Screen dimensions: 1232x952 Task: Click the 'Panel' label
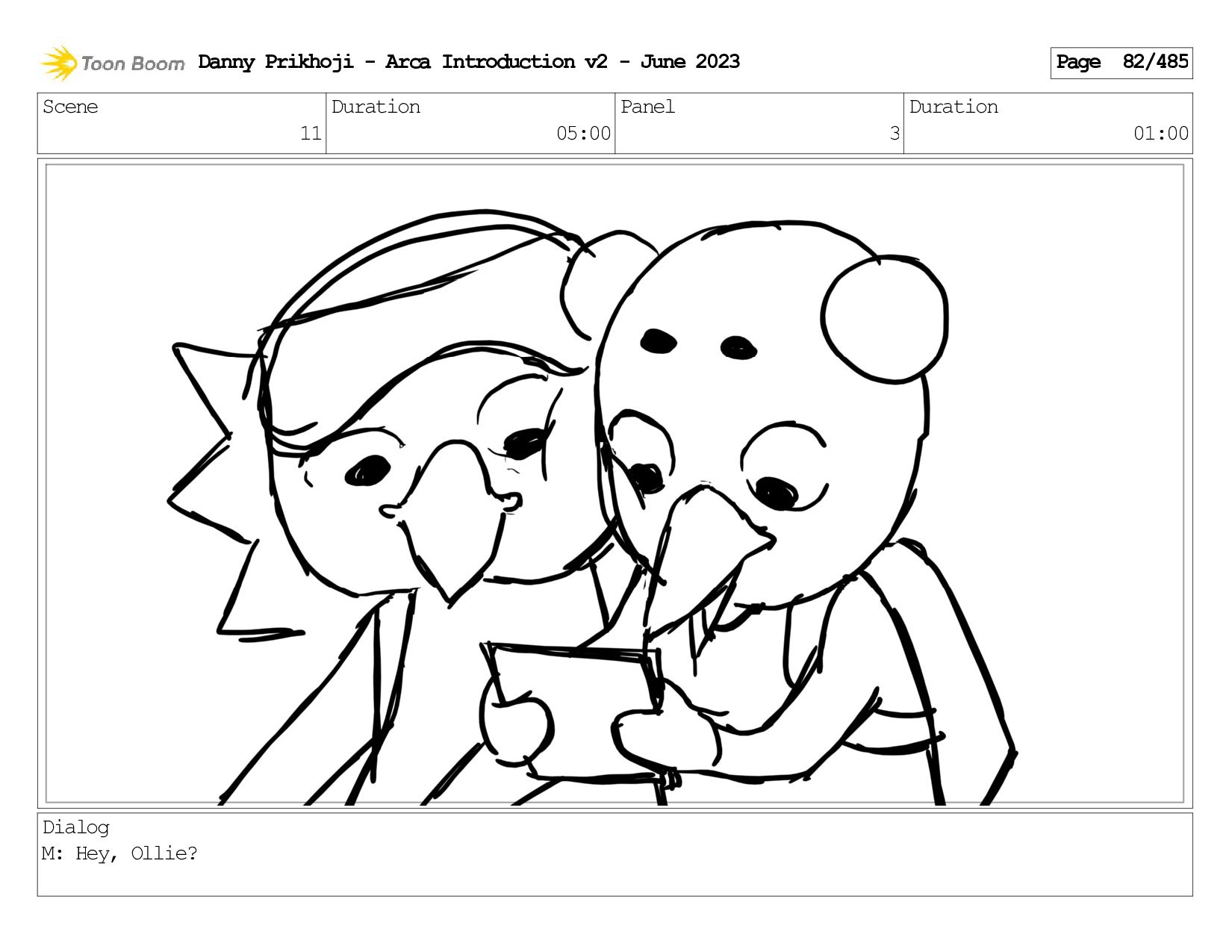click(647, 107)
